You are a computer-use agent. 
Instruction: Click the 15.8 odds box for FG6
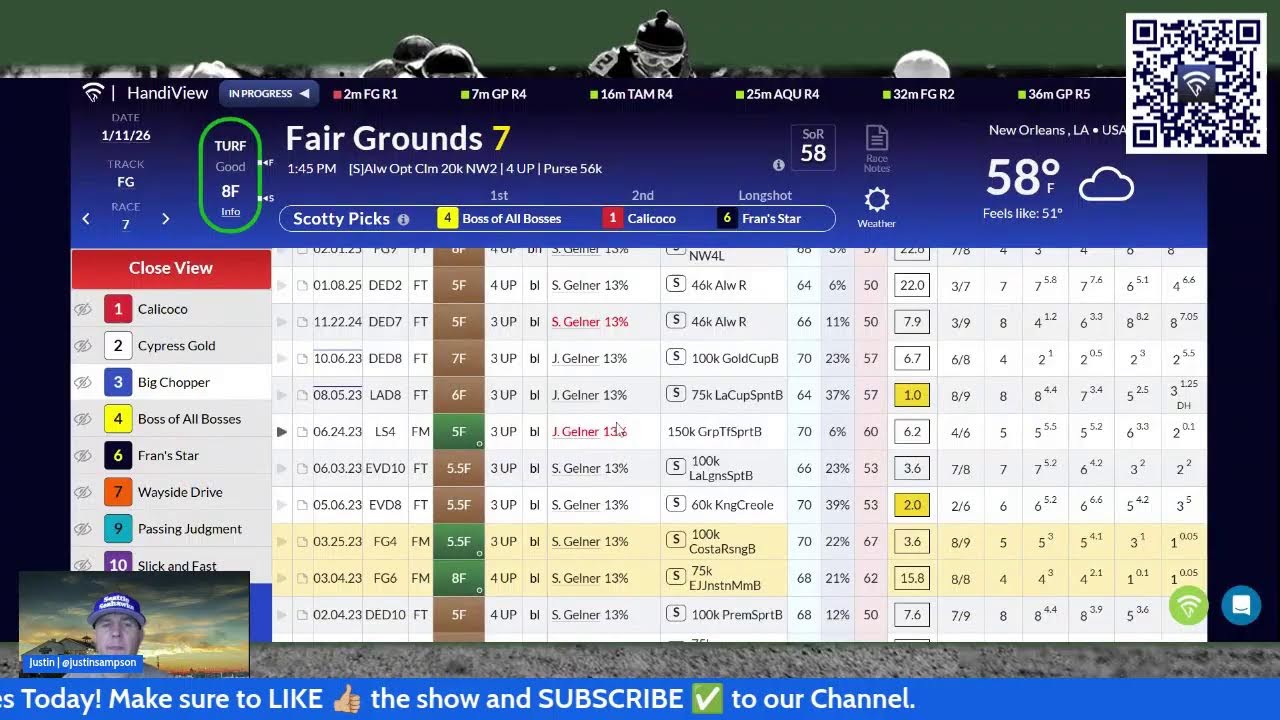(912, 578)
